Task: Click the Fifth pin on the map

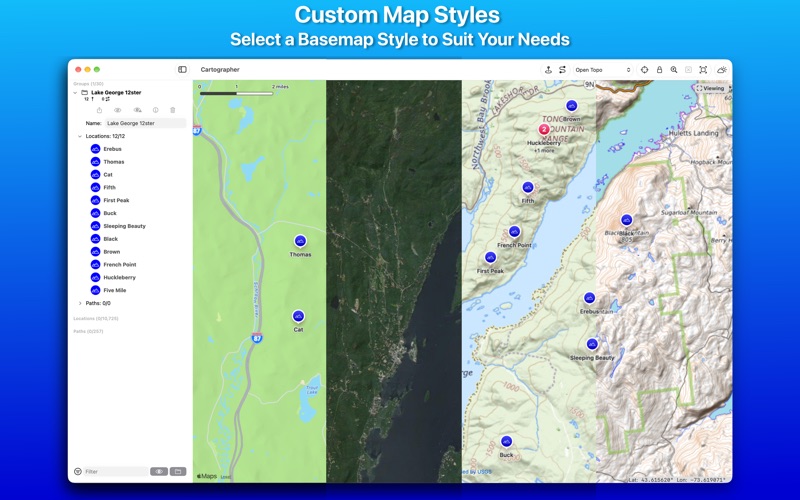Action: click(528, 188)
